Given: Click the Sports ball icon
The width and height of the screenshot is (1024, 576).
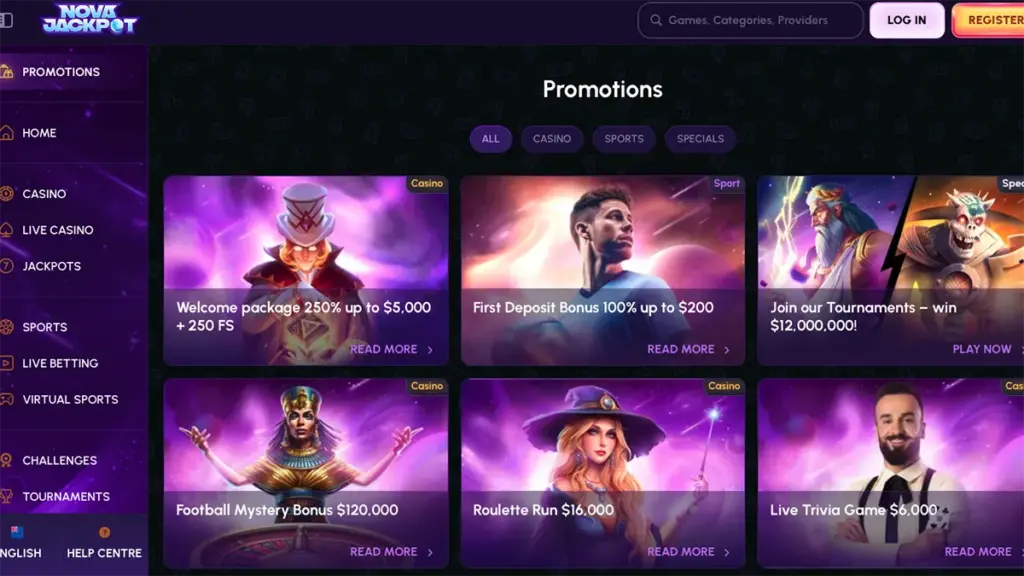Looking at the screenshot, I should [x=7, y=327].
